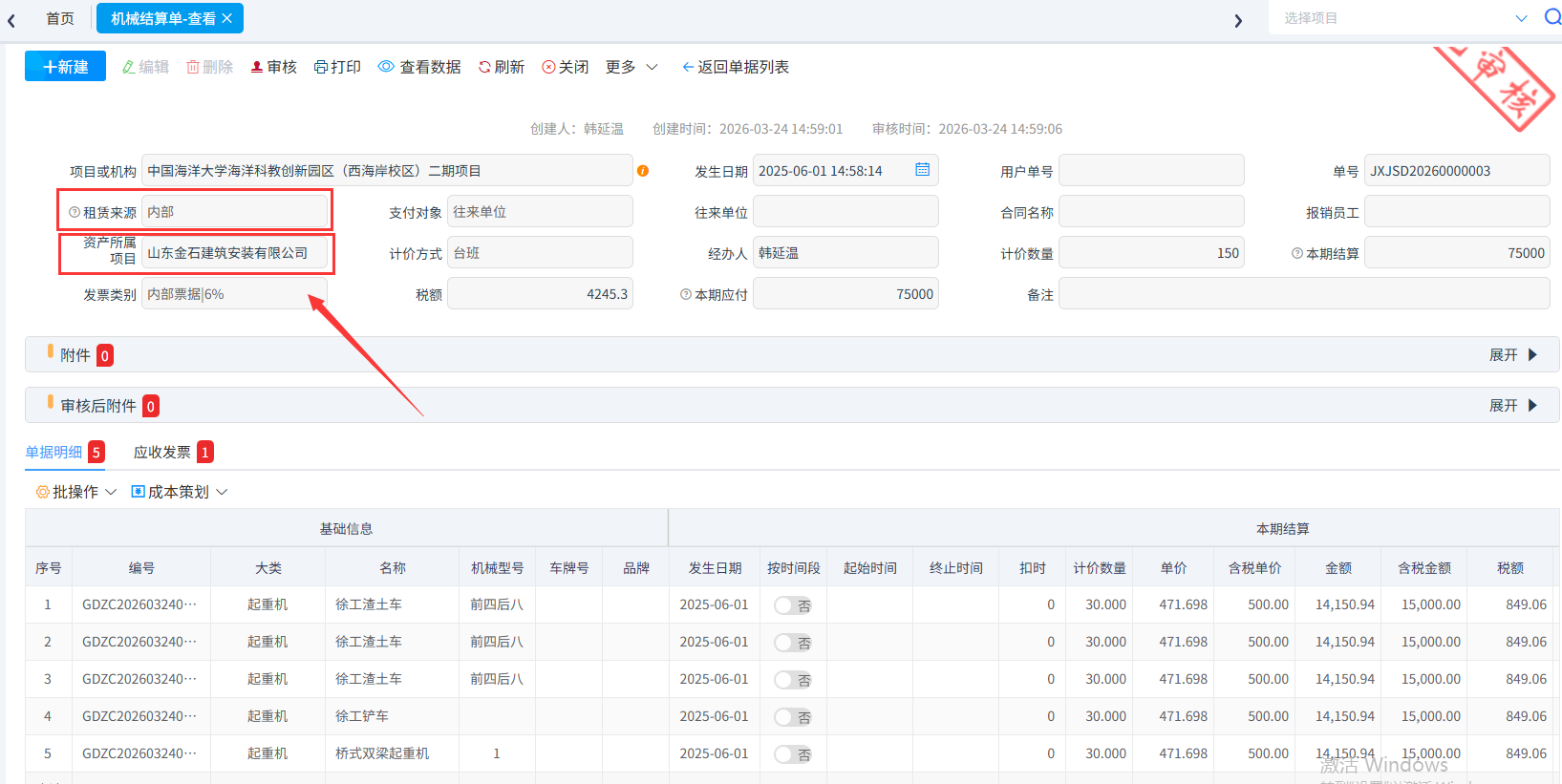Open the 批操作 dropdown
The width and height of the screenshot is (1562, 784).
click(x=76, y=492)
